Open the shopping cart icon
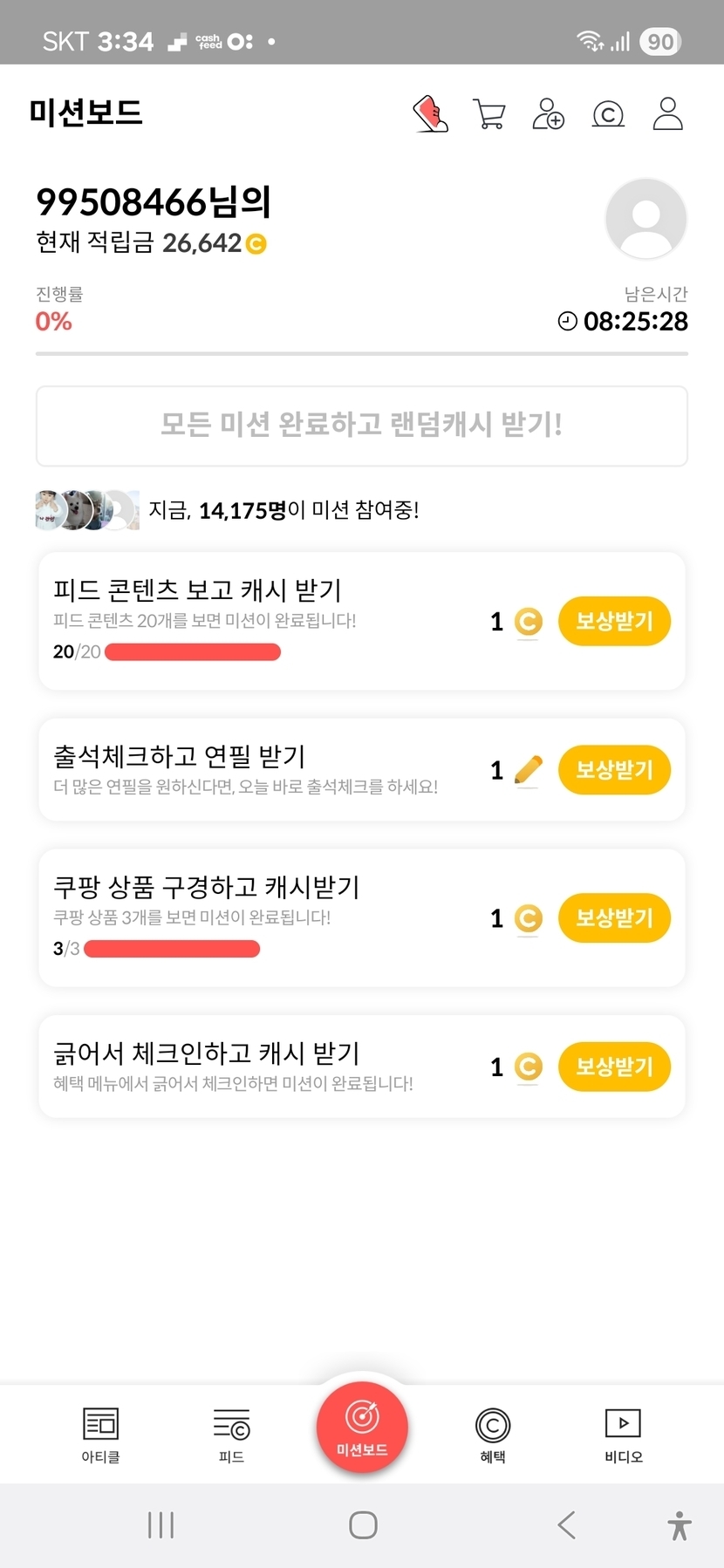Viewport: 724px width, 1568px height. point(488,113)
